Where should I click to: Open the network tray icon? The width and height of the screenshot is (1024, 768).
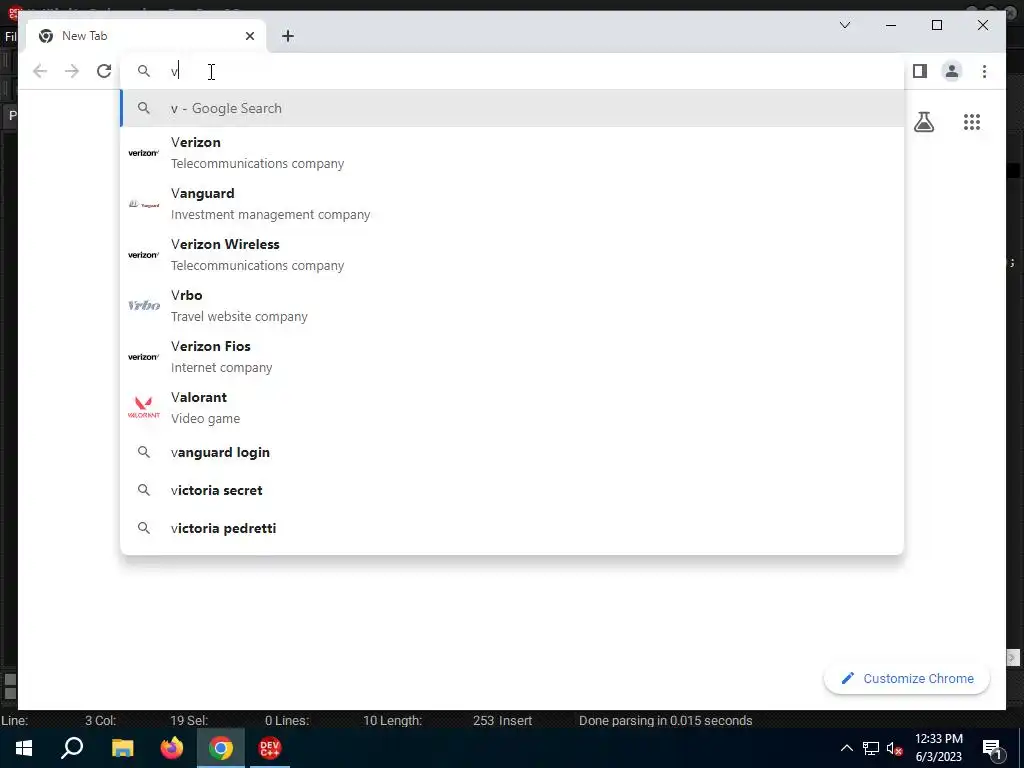[x=871, y=748]
